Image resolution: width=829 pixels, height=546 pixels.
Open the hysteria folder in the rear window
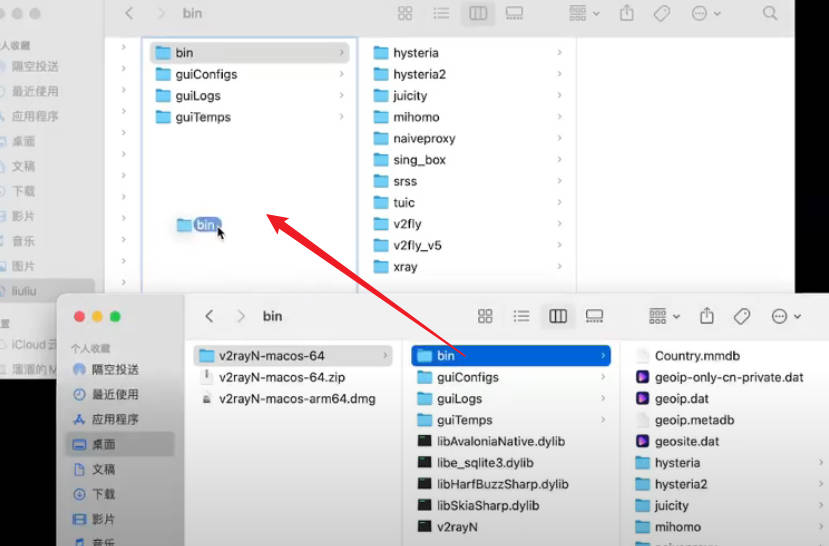[x=467, y=53]
